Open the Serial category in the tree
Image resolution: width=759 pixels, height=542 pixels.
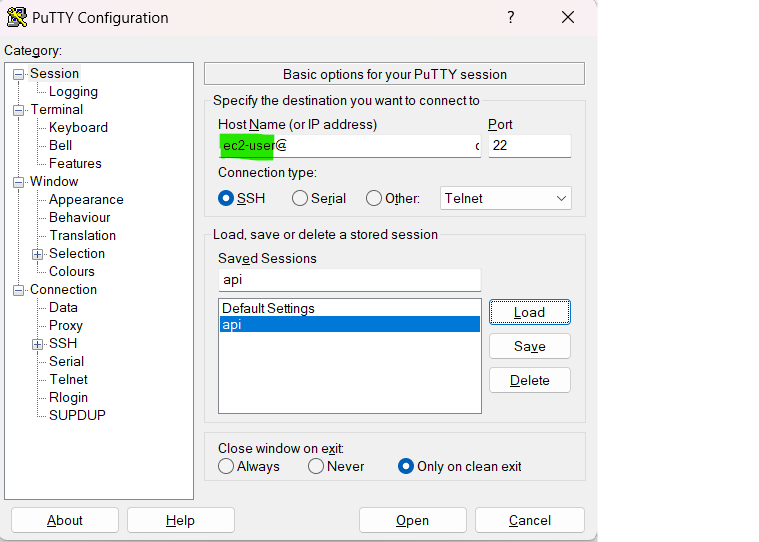tap(66, 361)
